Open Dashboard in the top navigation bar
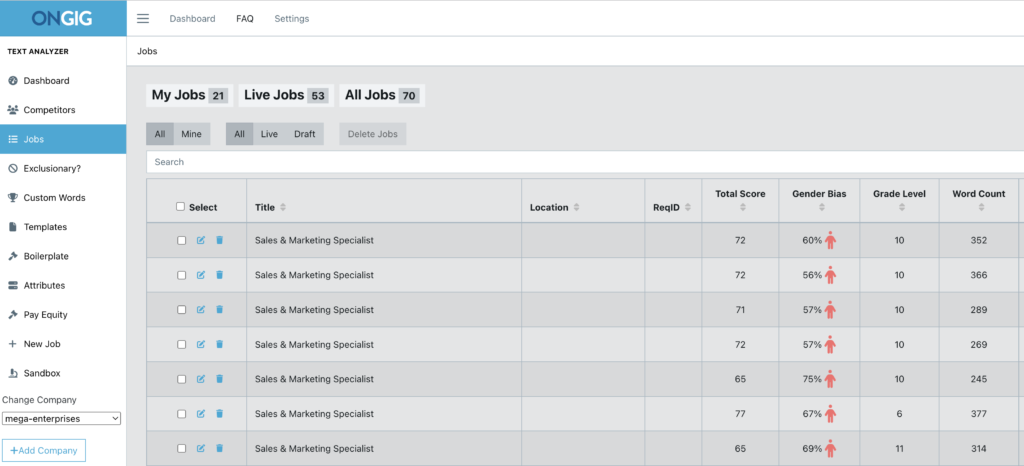Image resolution: width=1024 pixels, height=466 pixels. [192, 19]
